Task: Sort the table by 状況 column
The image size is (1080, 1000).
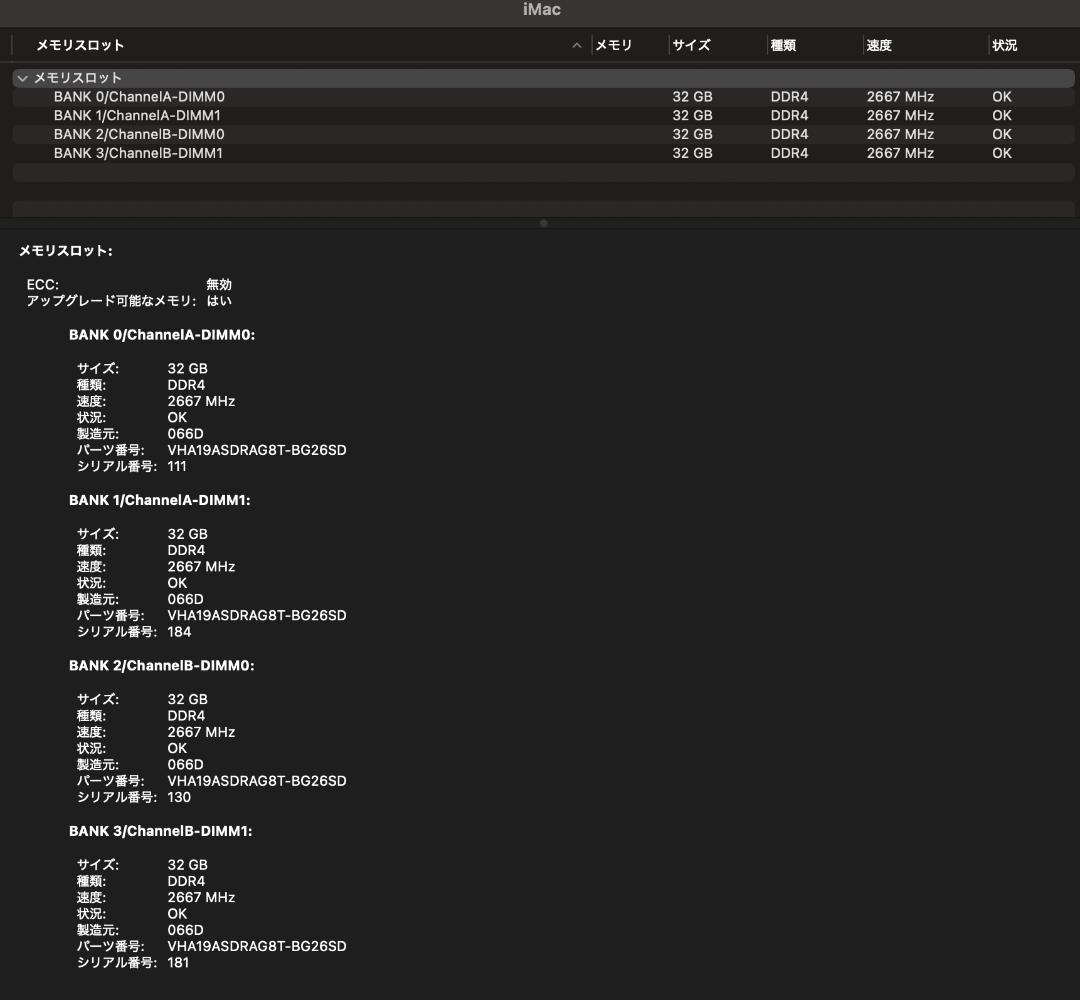Action: coord(1004,45)
